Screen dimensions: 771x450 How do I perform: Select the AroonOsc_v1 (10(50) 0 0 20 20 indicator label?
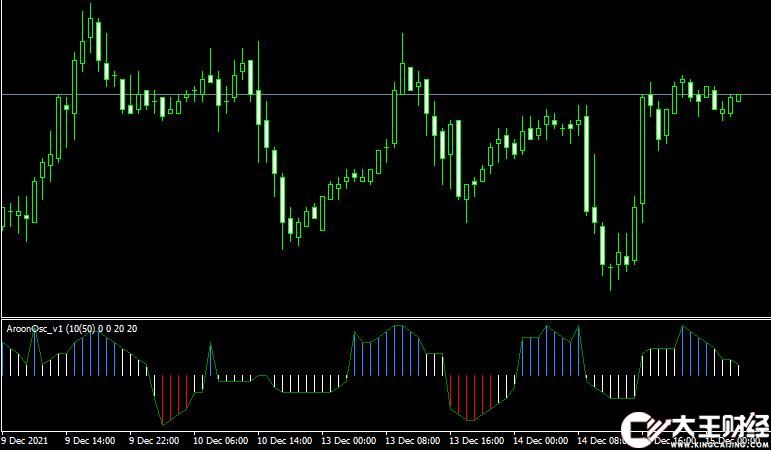[72, 329]
